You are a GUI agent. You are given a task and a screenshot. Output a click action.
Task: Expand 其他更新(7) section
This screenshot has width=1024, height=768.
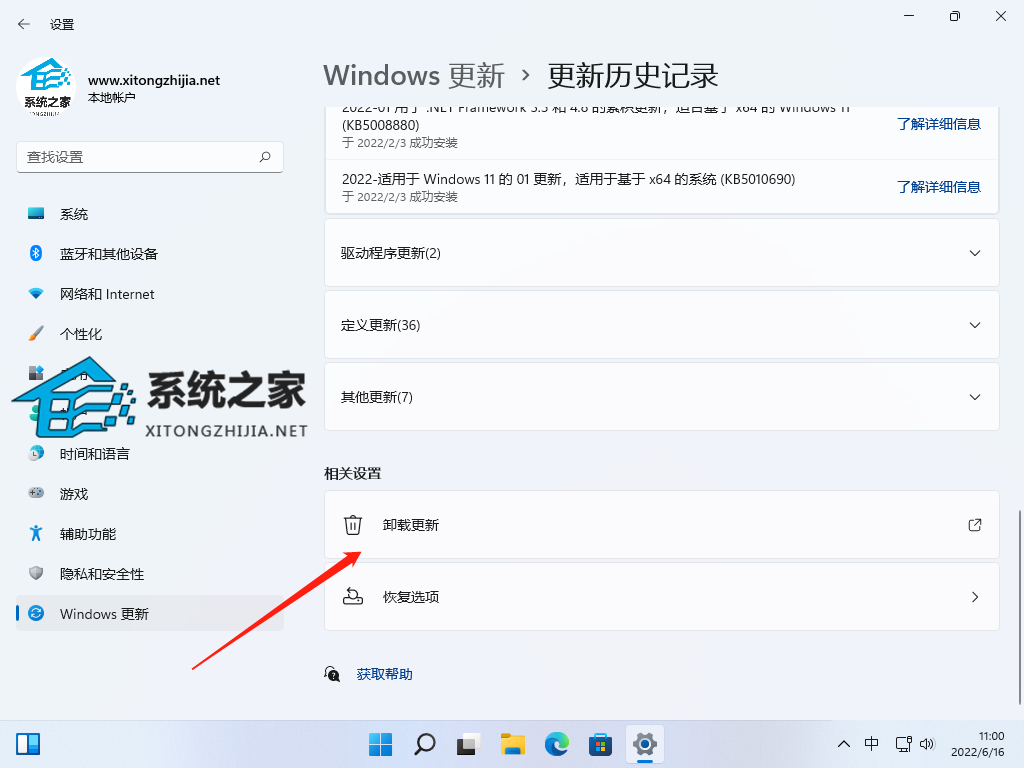pyautogui.click(x=662, y=396)
